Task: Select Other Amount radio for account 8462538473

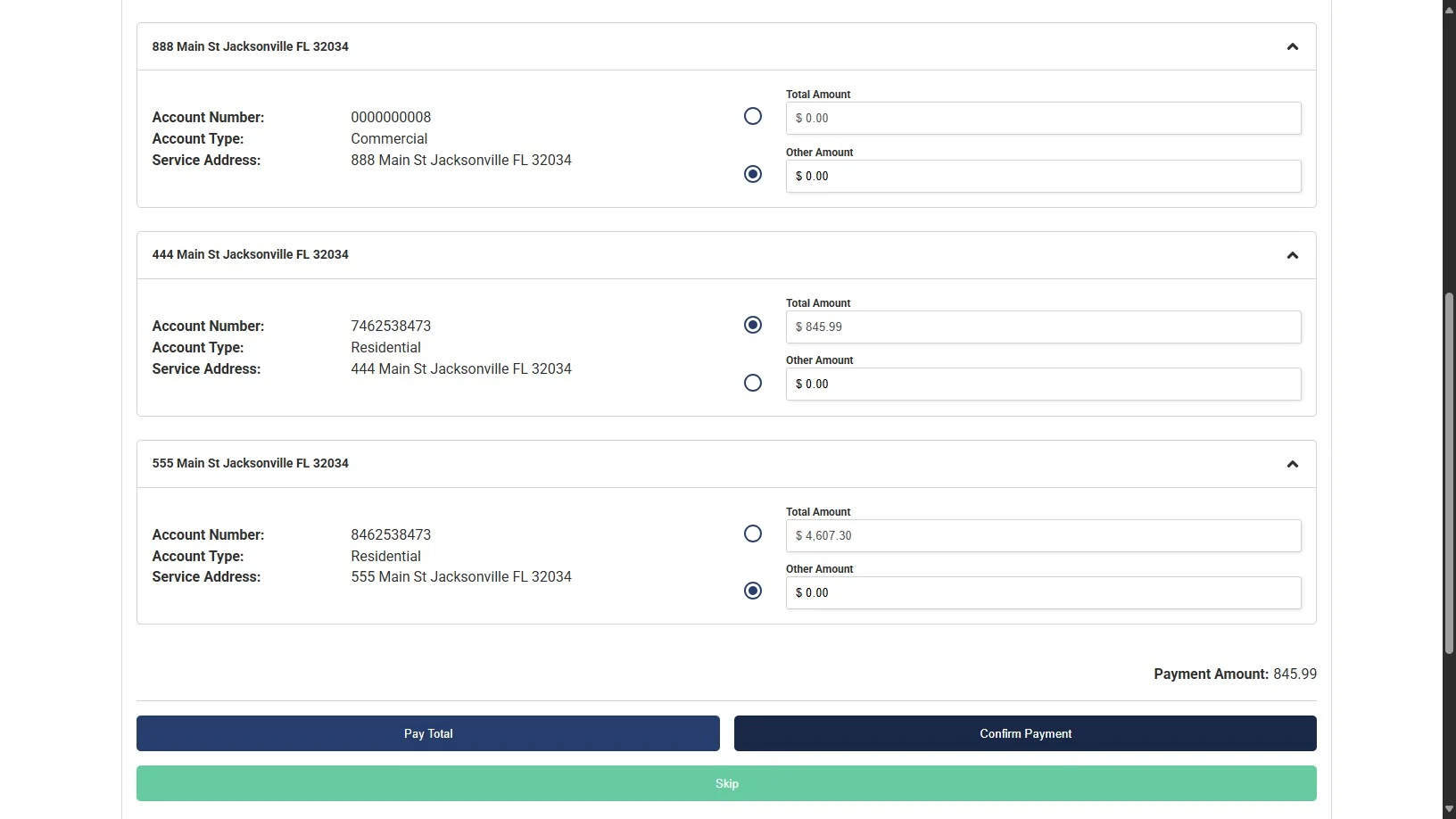Action: tap(753, 591)
